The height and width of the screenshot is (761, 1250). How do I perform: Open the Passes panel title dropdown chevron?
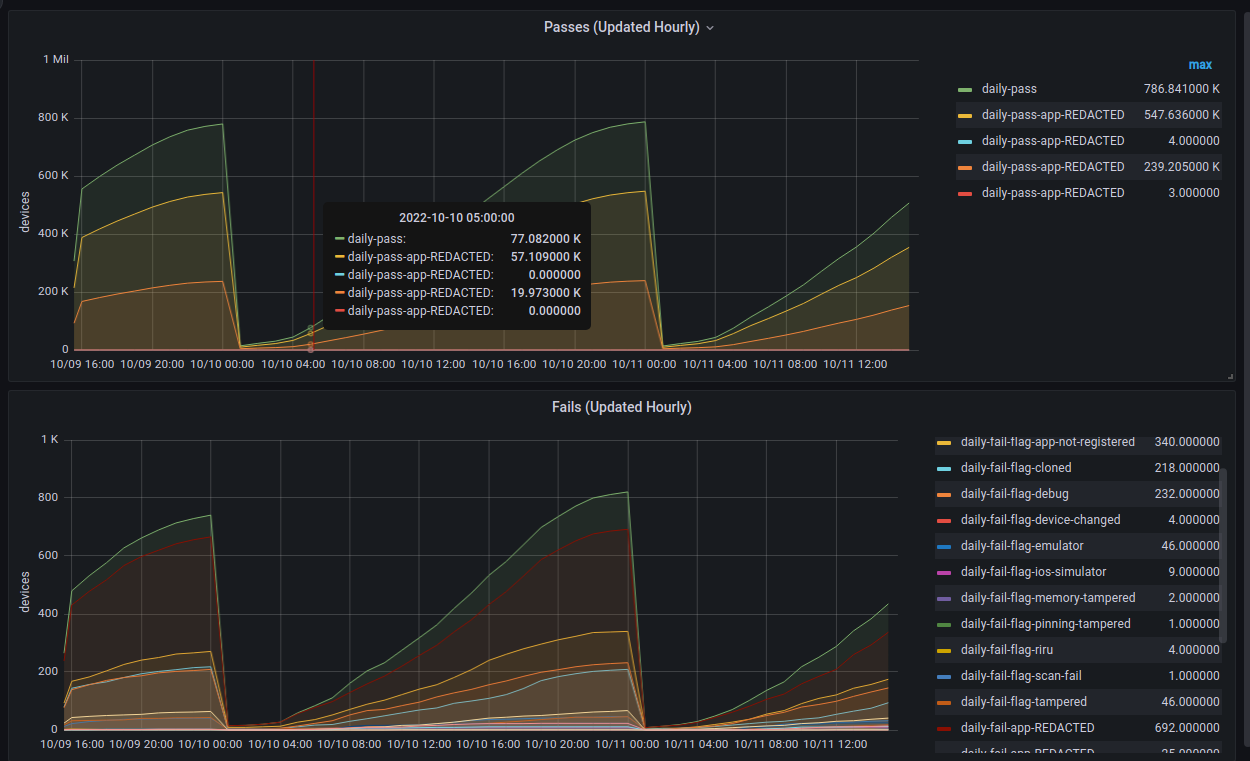710,28
